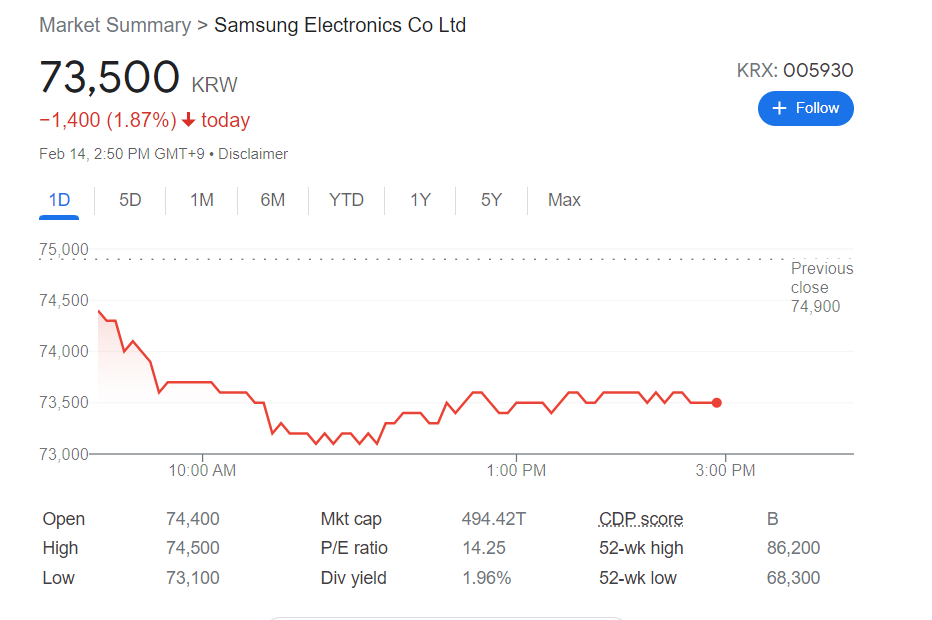Open the Market Summary breadcrumb link

point(114,25)
